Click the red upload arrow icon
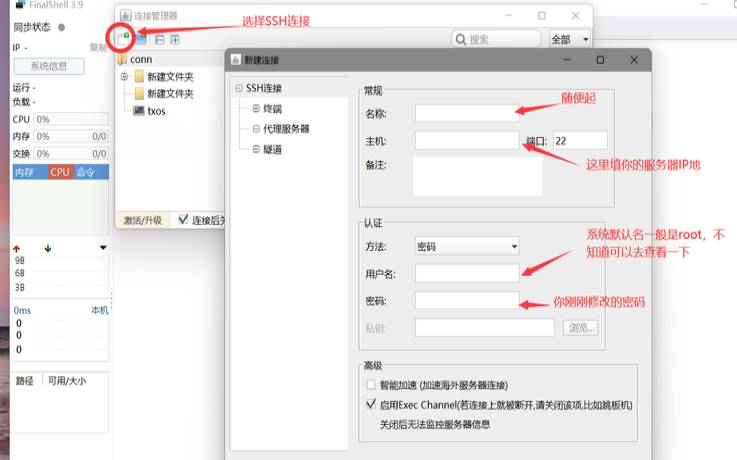Viewport: 737px width, 460px height. coord(17,249)
